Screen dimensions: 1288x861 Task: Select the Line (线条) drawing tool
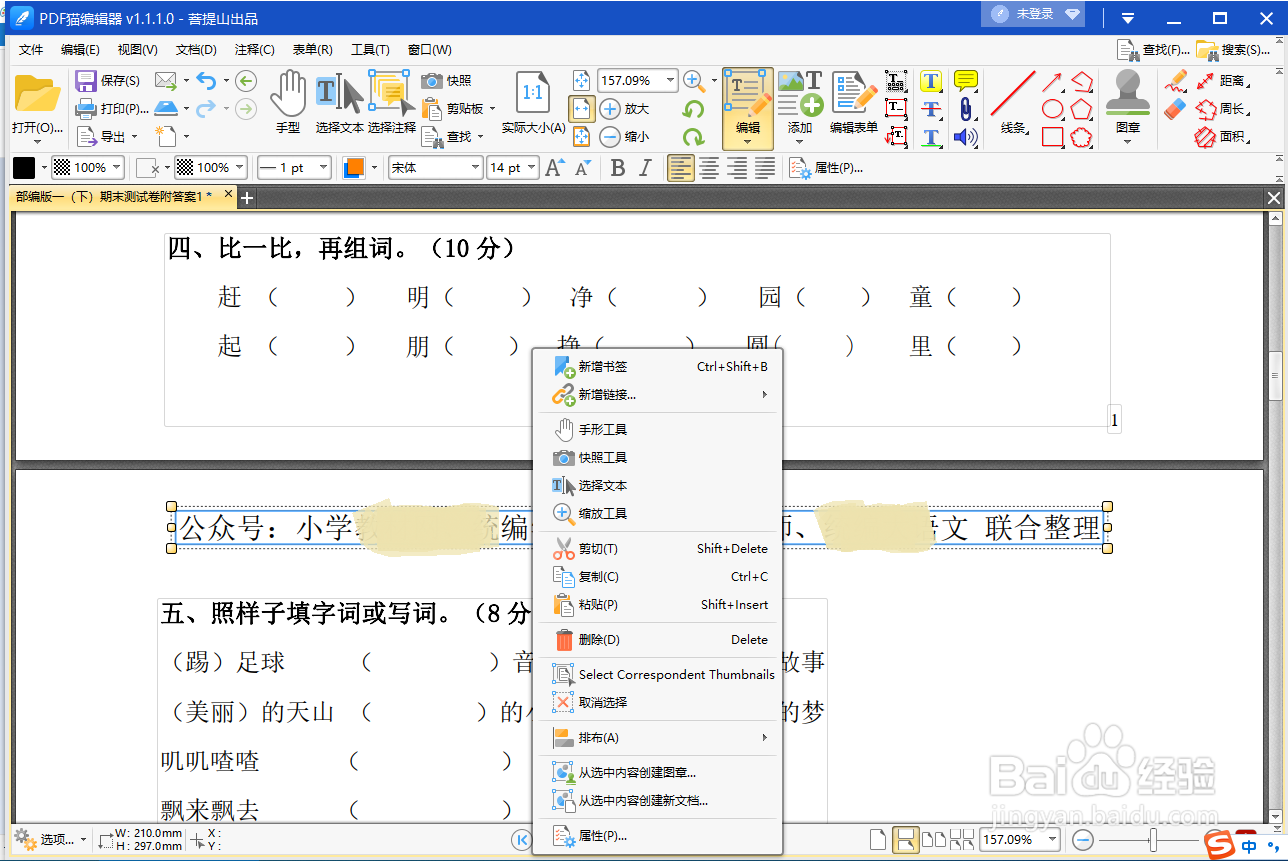[x=1013, y=102]
